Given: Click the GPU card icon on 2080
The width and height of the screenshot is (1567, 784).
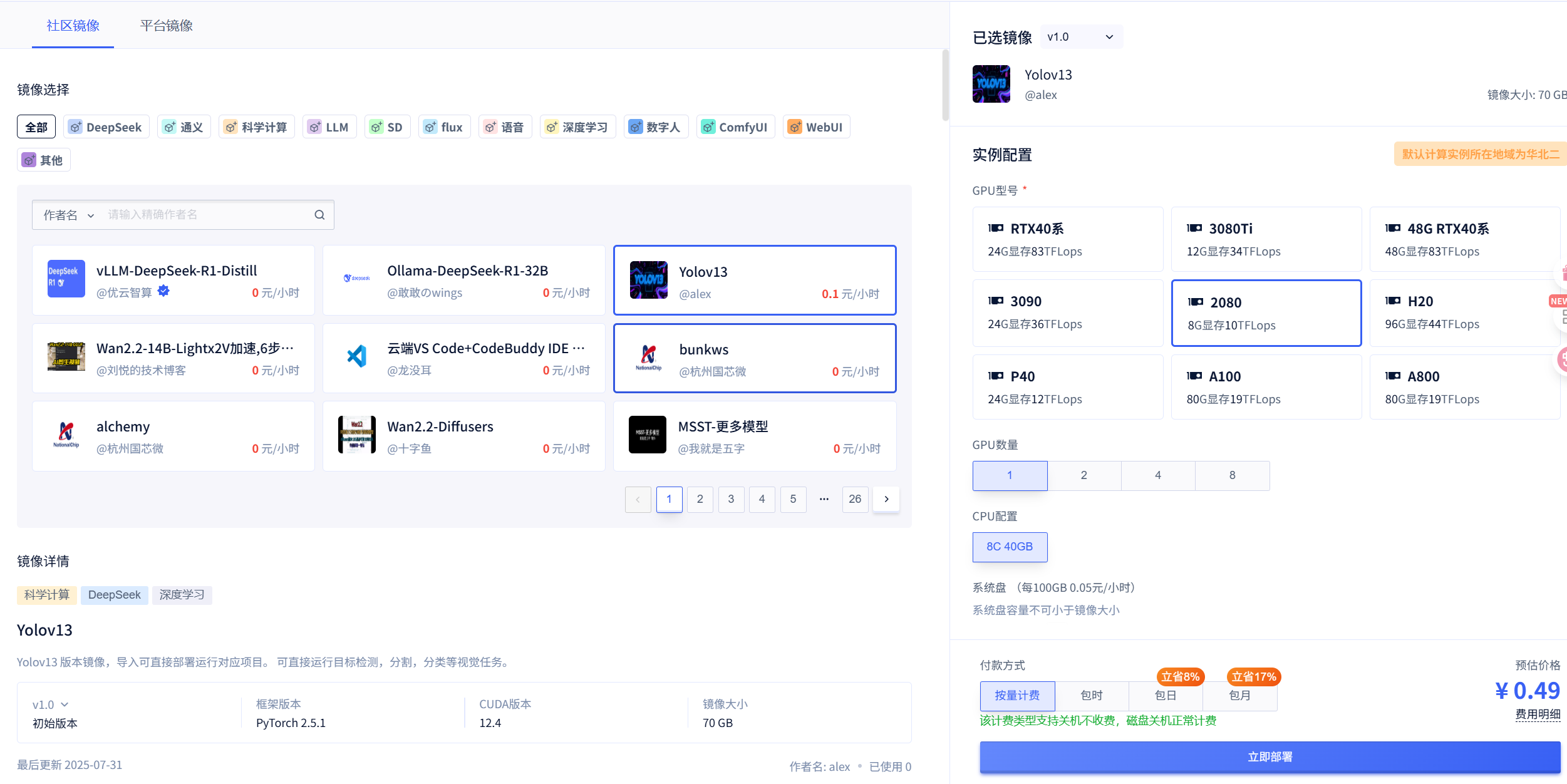Looking at the screenshot, I should [x=1196, y=302].
